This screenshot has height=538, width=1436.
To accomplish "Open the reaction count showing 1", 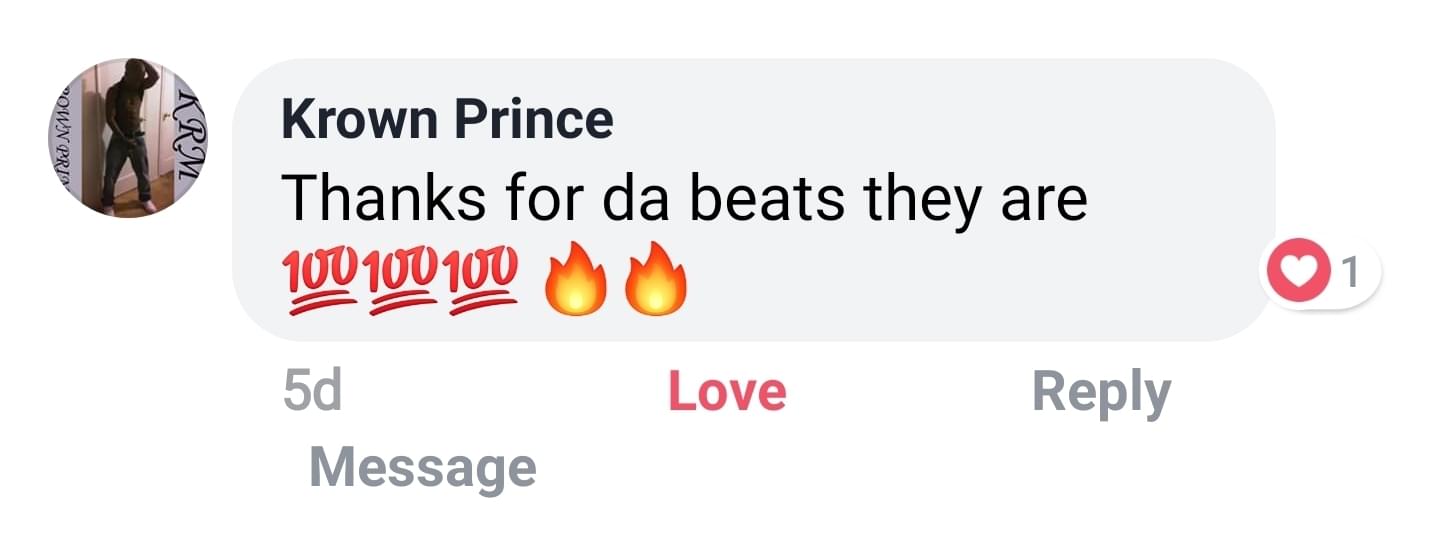I will coord(1350,273).
